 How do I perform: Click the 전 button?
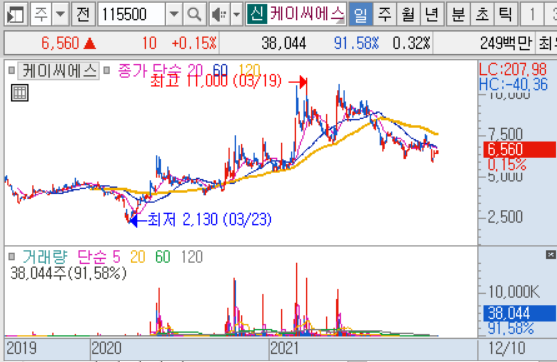(x=83, y=15)
